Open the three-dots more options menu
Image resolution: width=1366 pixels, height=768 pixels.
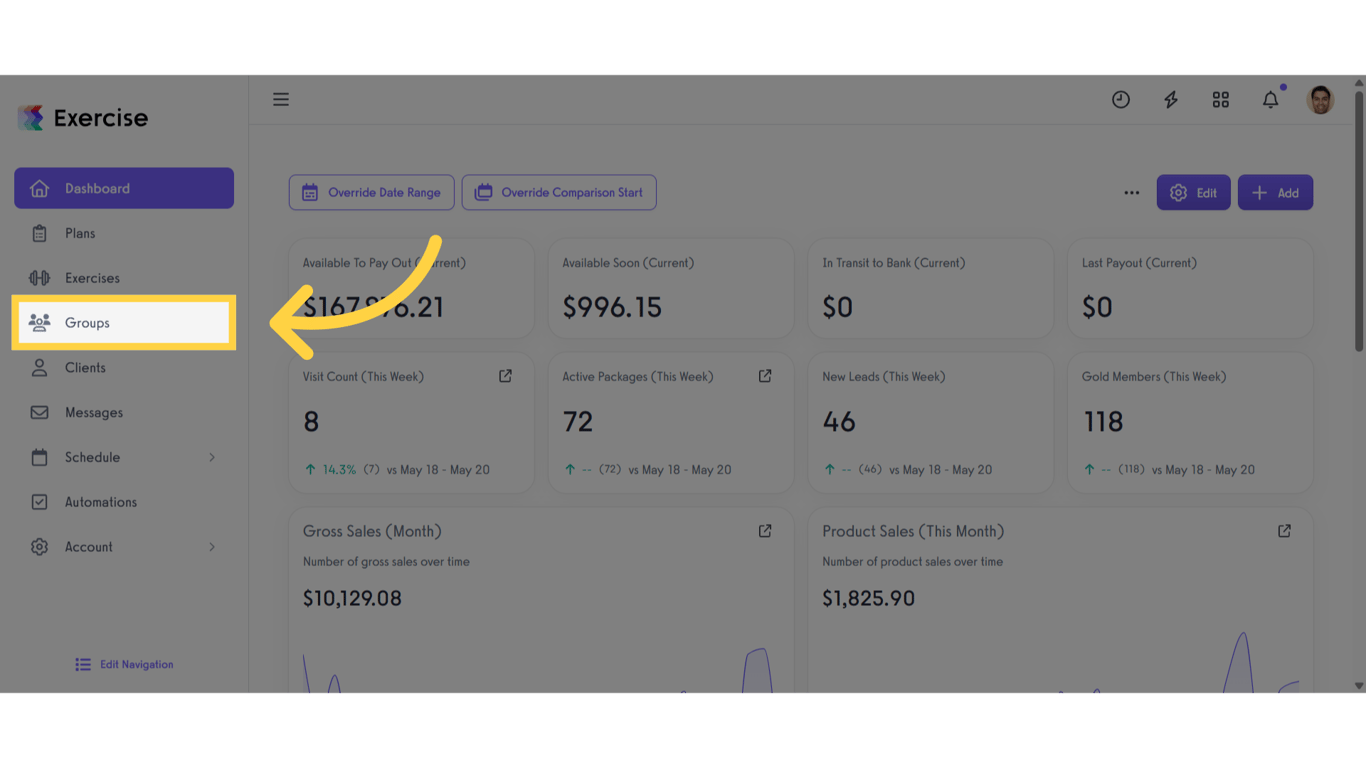(1131, 193)
